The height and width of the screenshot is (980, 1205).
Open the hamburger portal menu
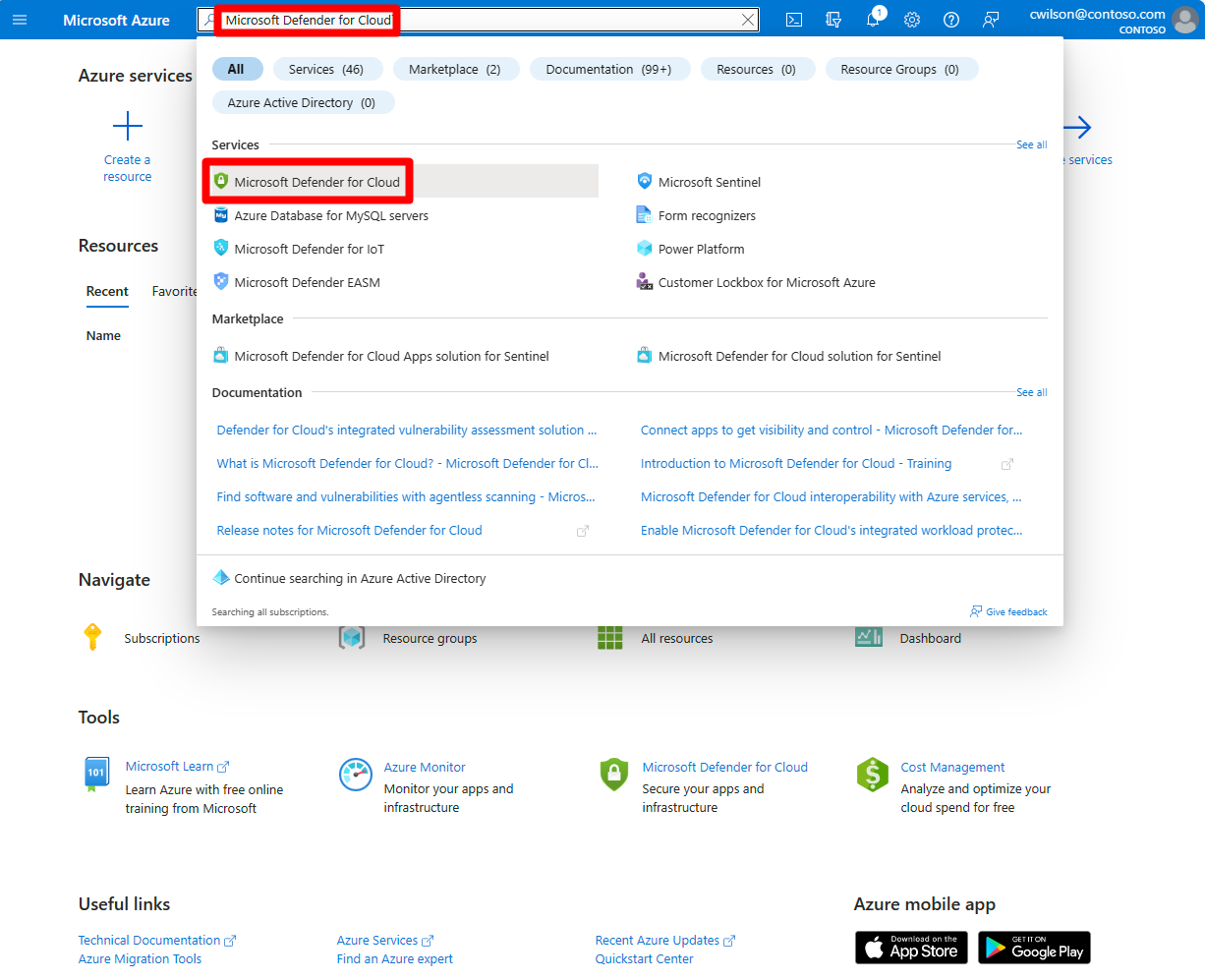[x=20, y=20]
